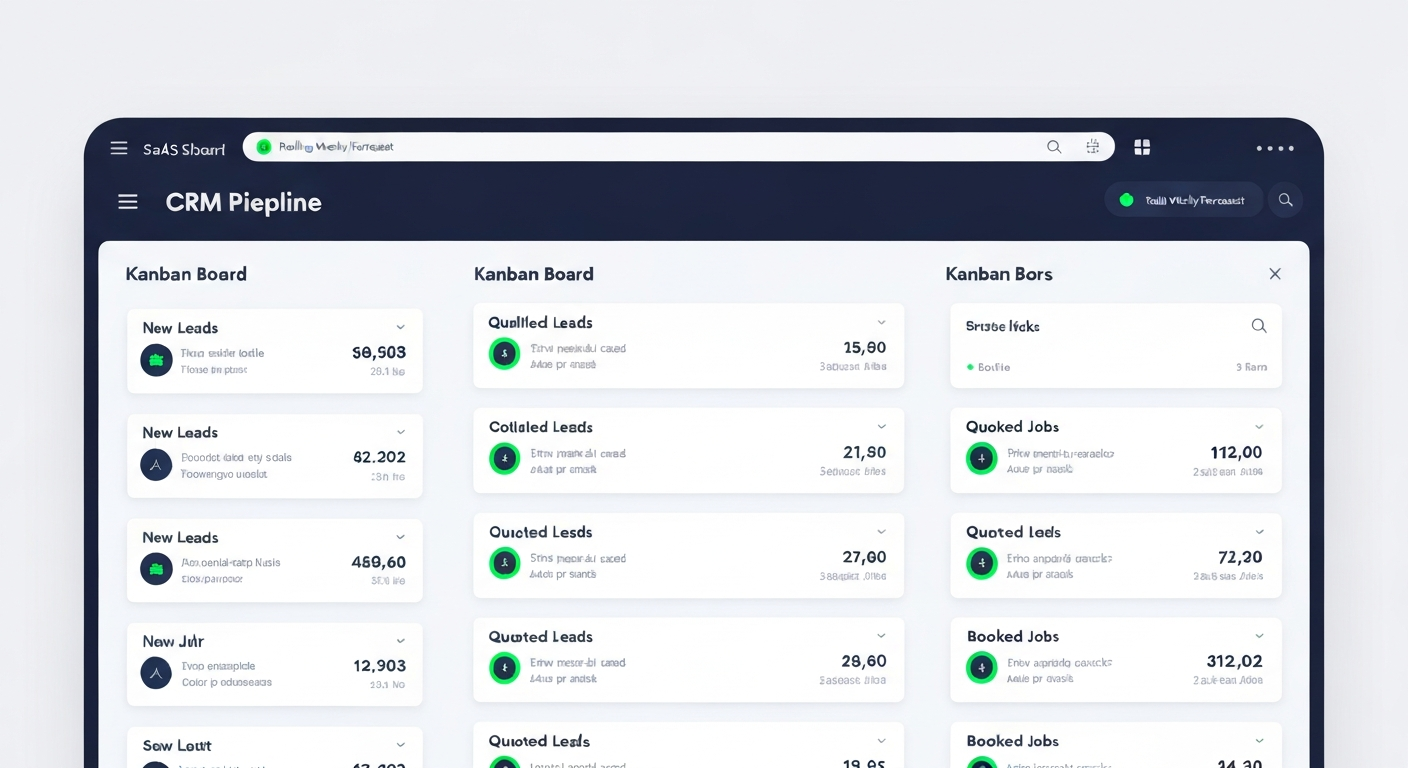1408x768 pixels.
Task: Click the green icon on the New Leads 489,60 card
Action: [x=156, y=569]
